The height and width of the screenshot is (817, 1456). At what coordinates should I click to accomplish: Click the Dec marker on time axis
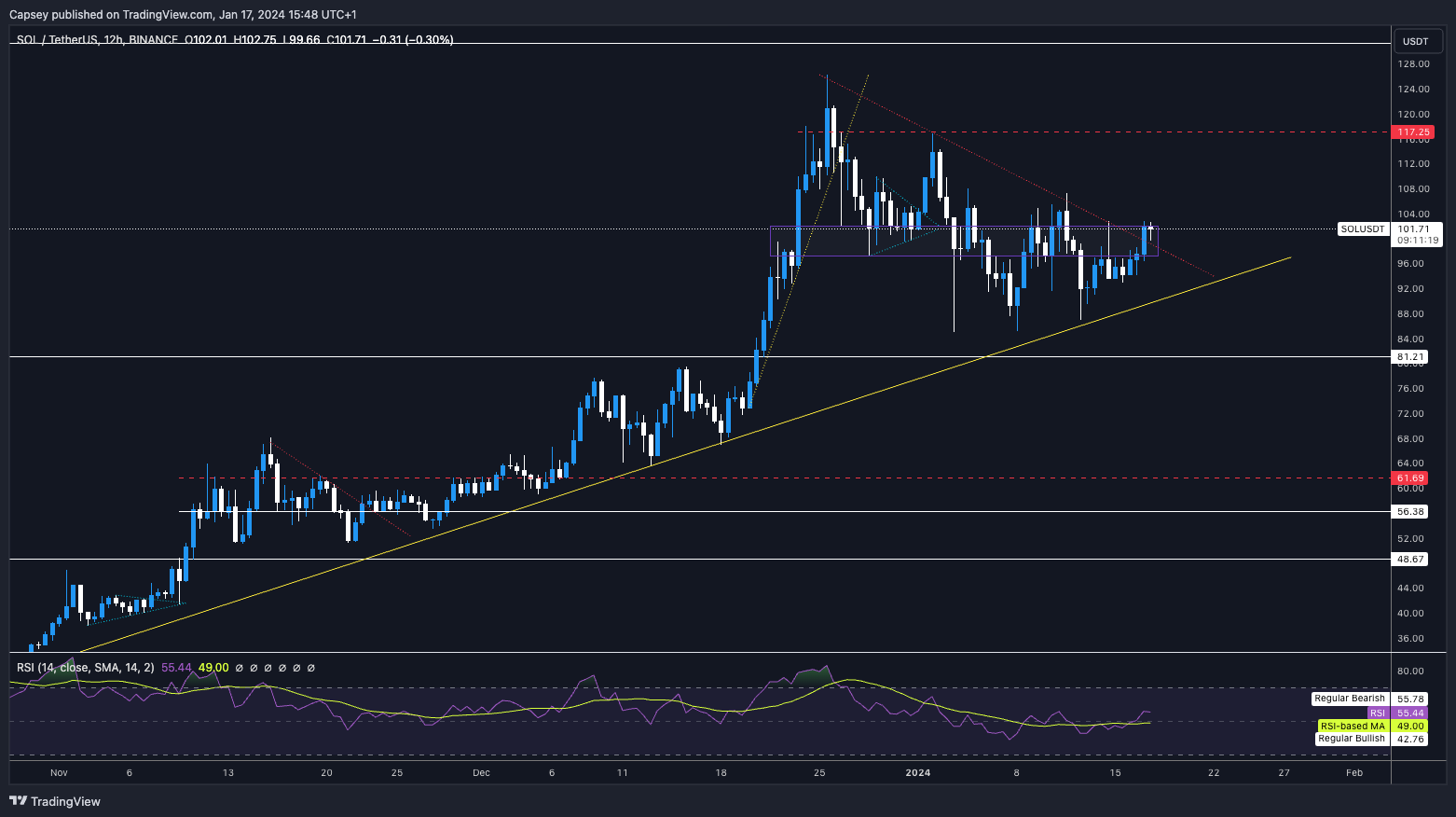[481, 772]
